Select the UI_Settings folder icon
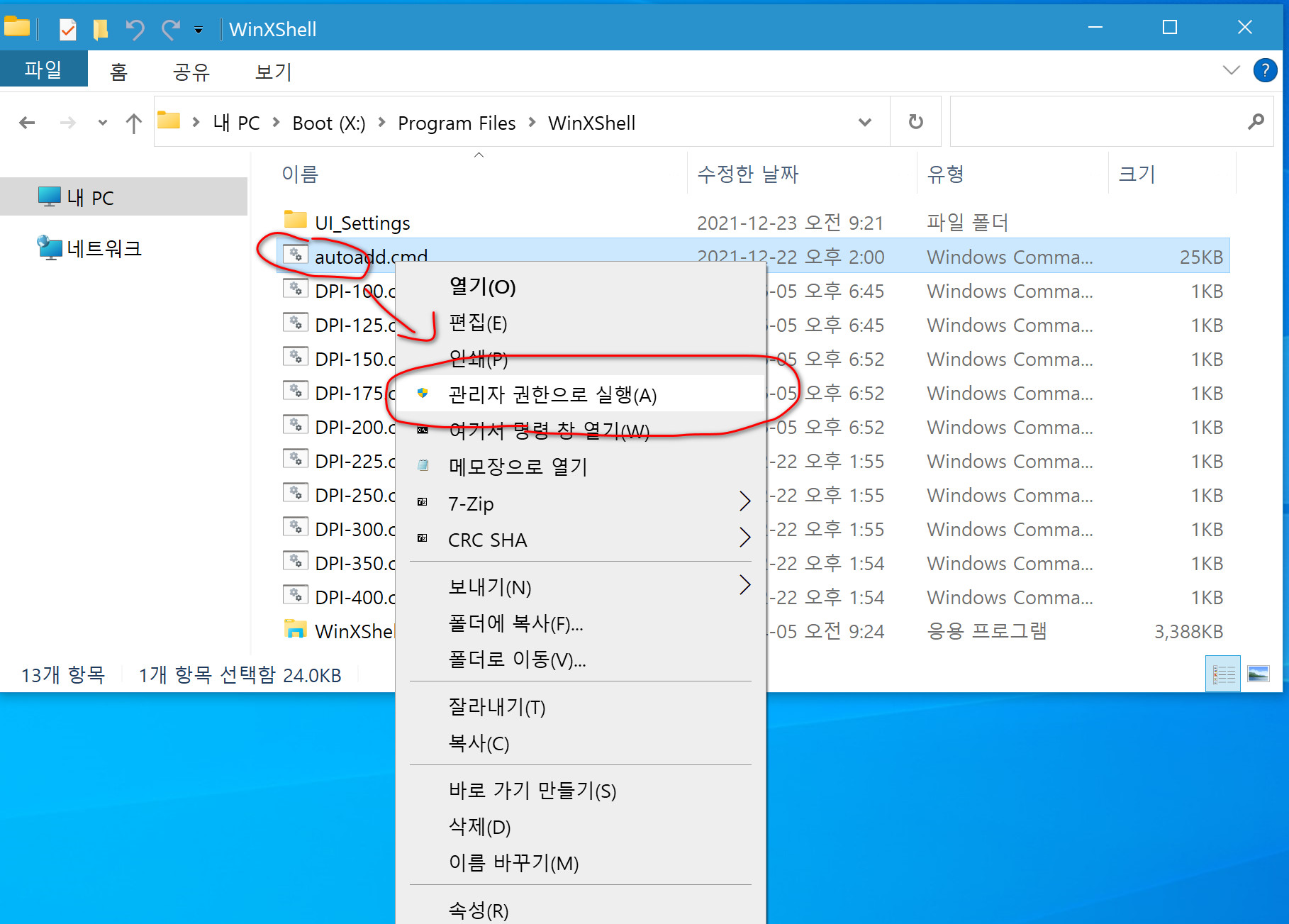This screenshot has width=1289, height=924. click(x=295, y=221)
